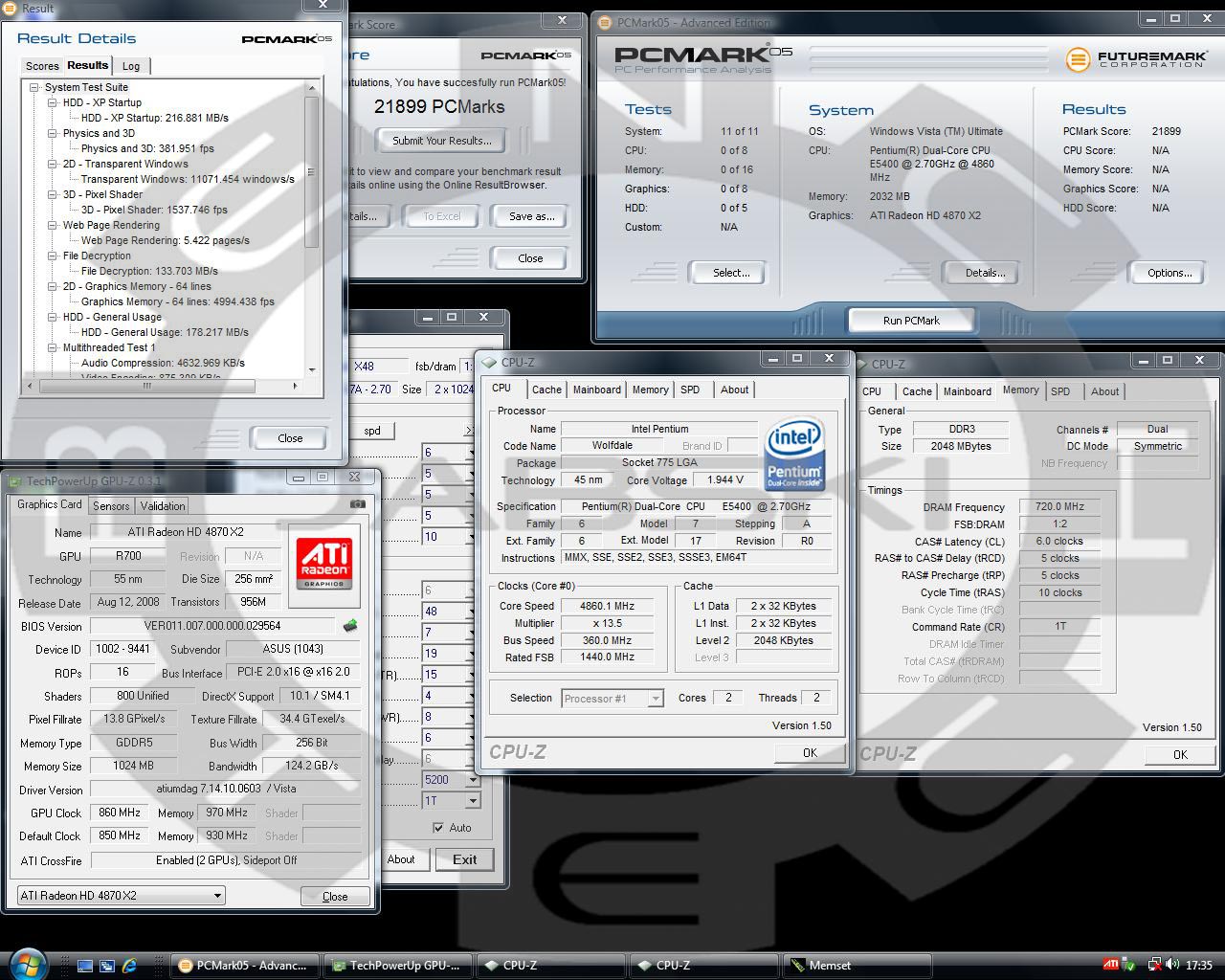The image size is (1225, 980).
Task: Click horizontal scrollbar thumb in results tree
Action: point(145,387)
